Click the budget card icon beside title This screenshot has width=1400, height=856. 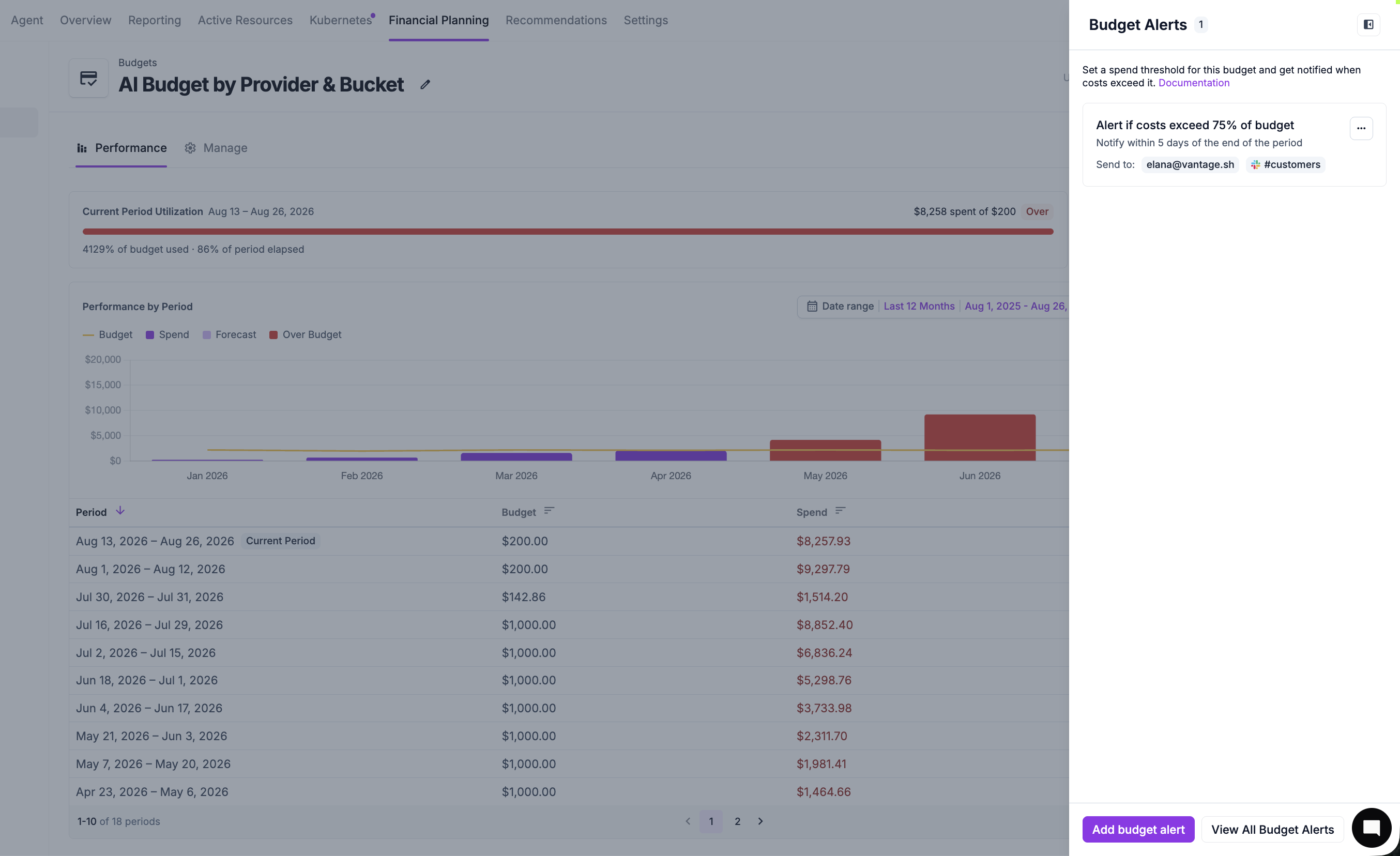pos(88,78)
